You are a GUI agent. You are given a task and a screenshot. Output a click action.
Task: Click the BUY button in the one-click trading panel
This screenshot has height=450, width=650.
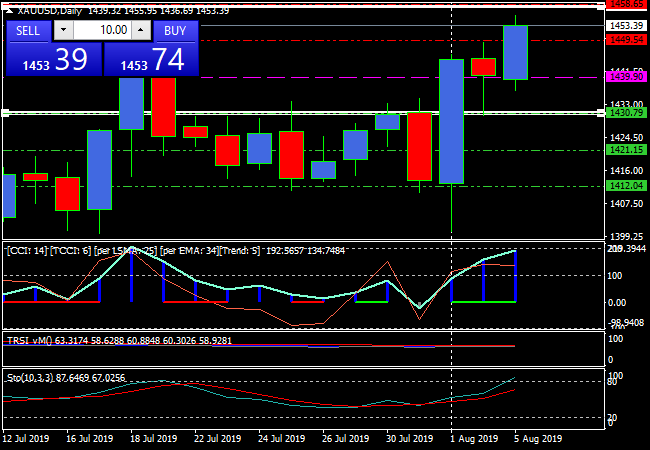pos(175,30)
